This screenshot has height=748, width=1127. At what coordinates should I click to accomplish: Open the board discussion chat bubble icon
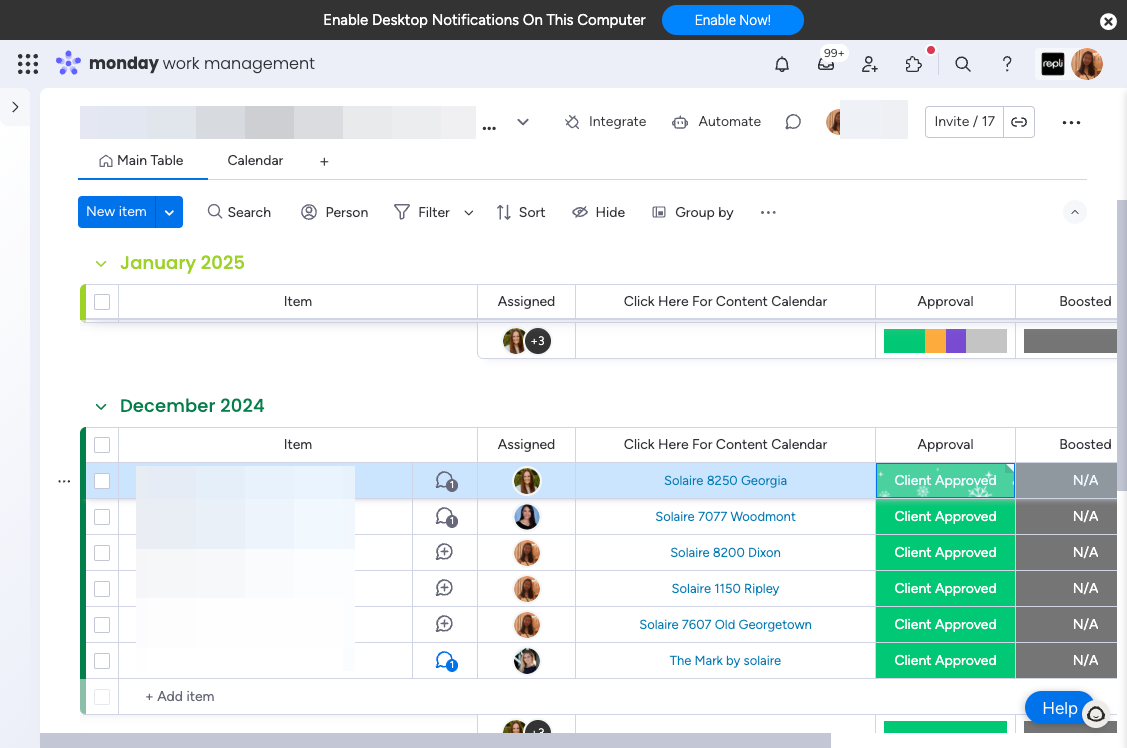point(793,122)
